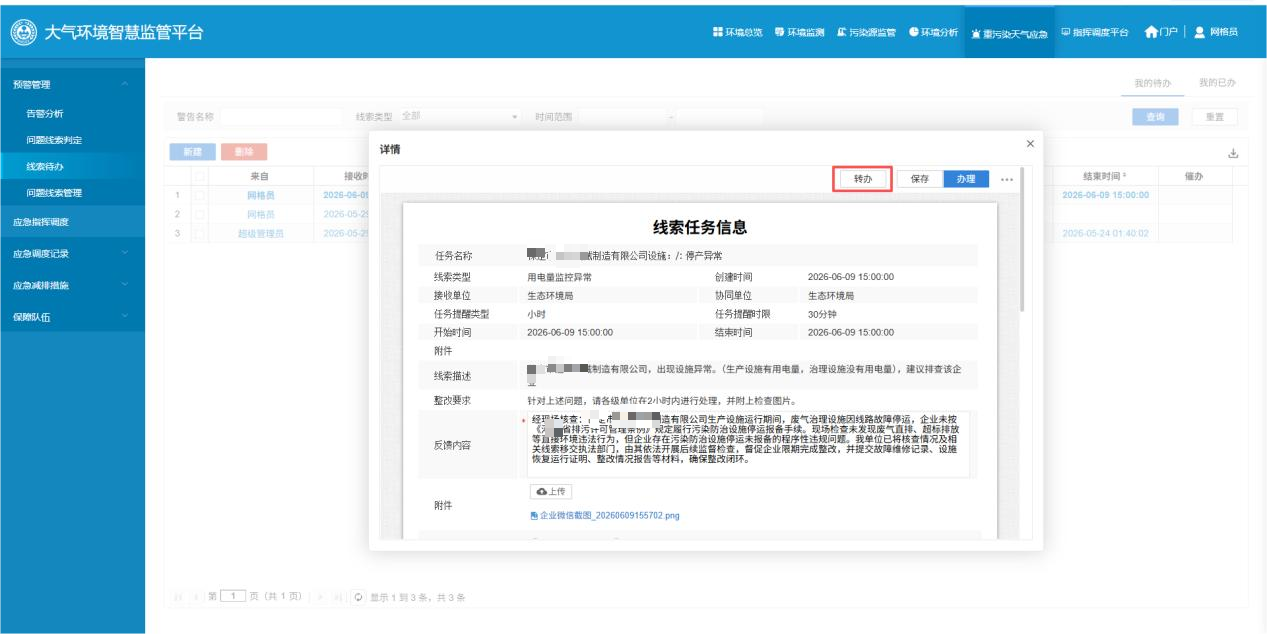Open the 线索类型 dropdown showing 全部
This screenshot has height=634, width=1267.
[x=461, y=116]
